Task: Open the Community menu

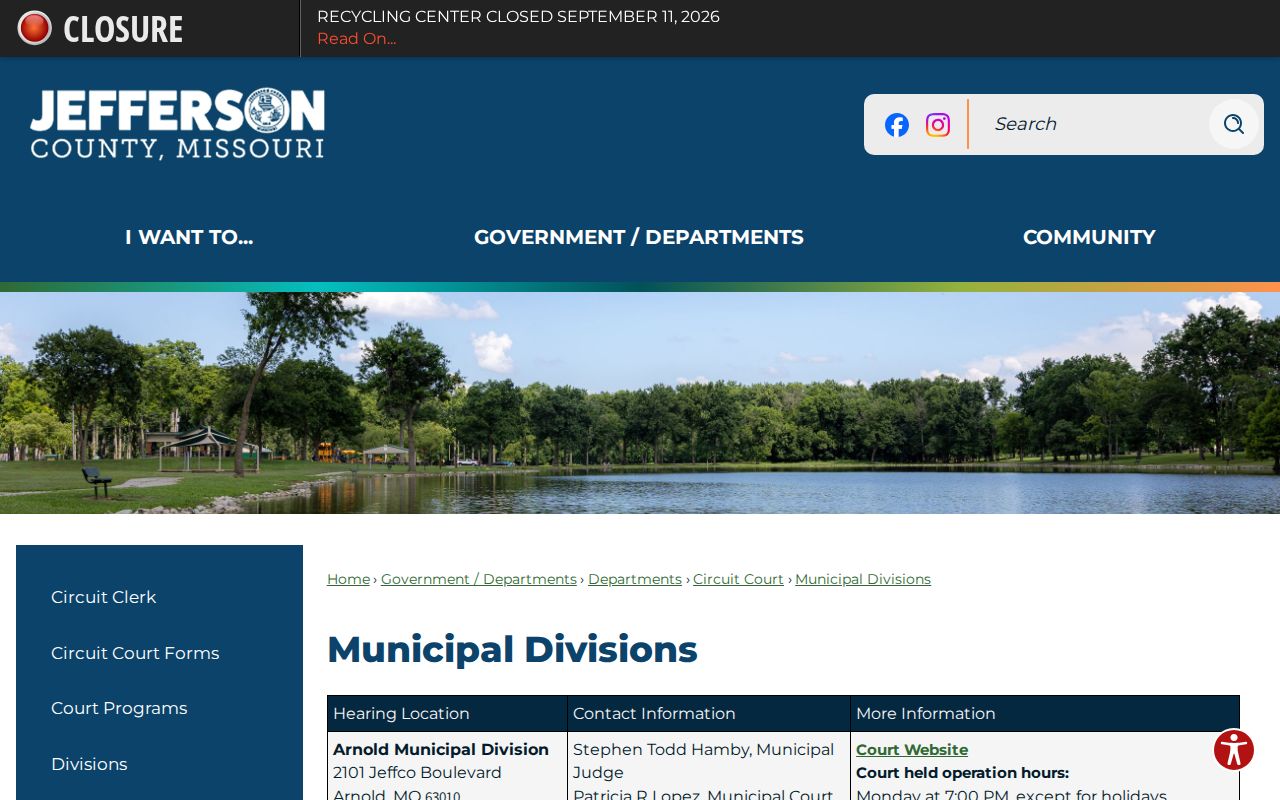Action: [x=1089, y=237]
